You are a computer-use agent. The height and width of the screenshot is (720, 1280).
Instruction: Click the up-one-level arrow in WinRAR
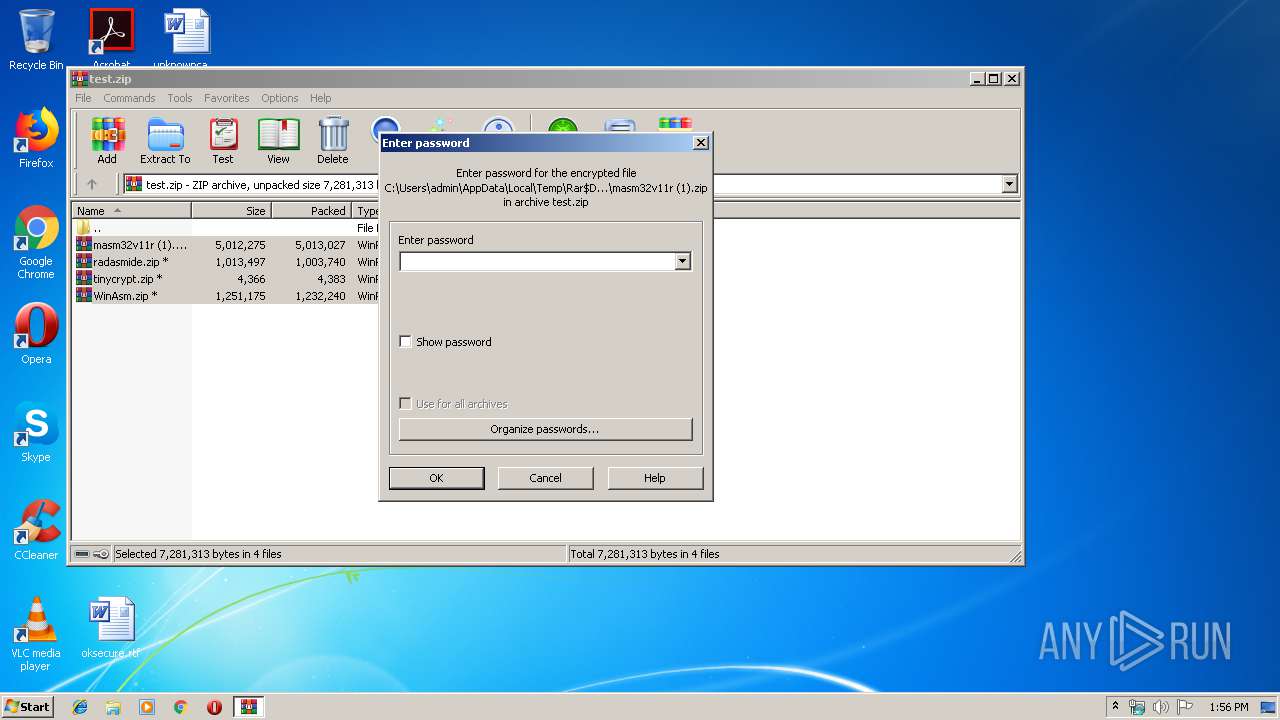pyautogui.click(x=92, y=184)
